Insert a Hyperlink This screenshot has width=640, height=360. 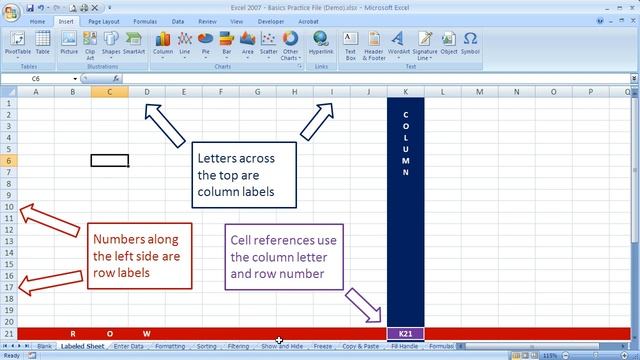pos(321,43)
